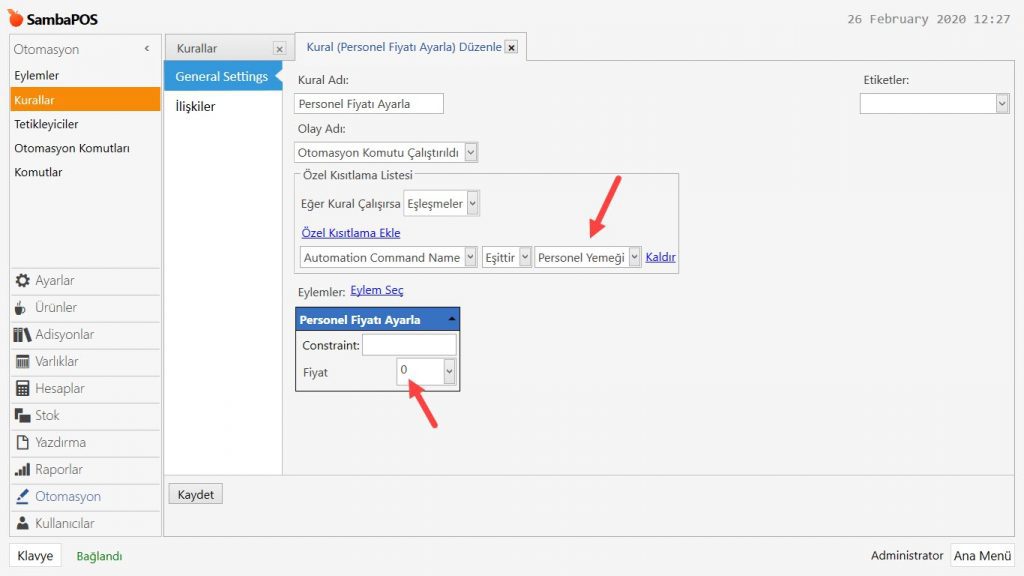The width and height of the screenshot is (1024, 576).
Task: Click the Stok truck icon
Action: pos(22,416)
